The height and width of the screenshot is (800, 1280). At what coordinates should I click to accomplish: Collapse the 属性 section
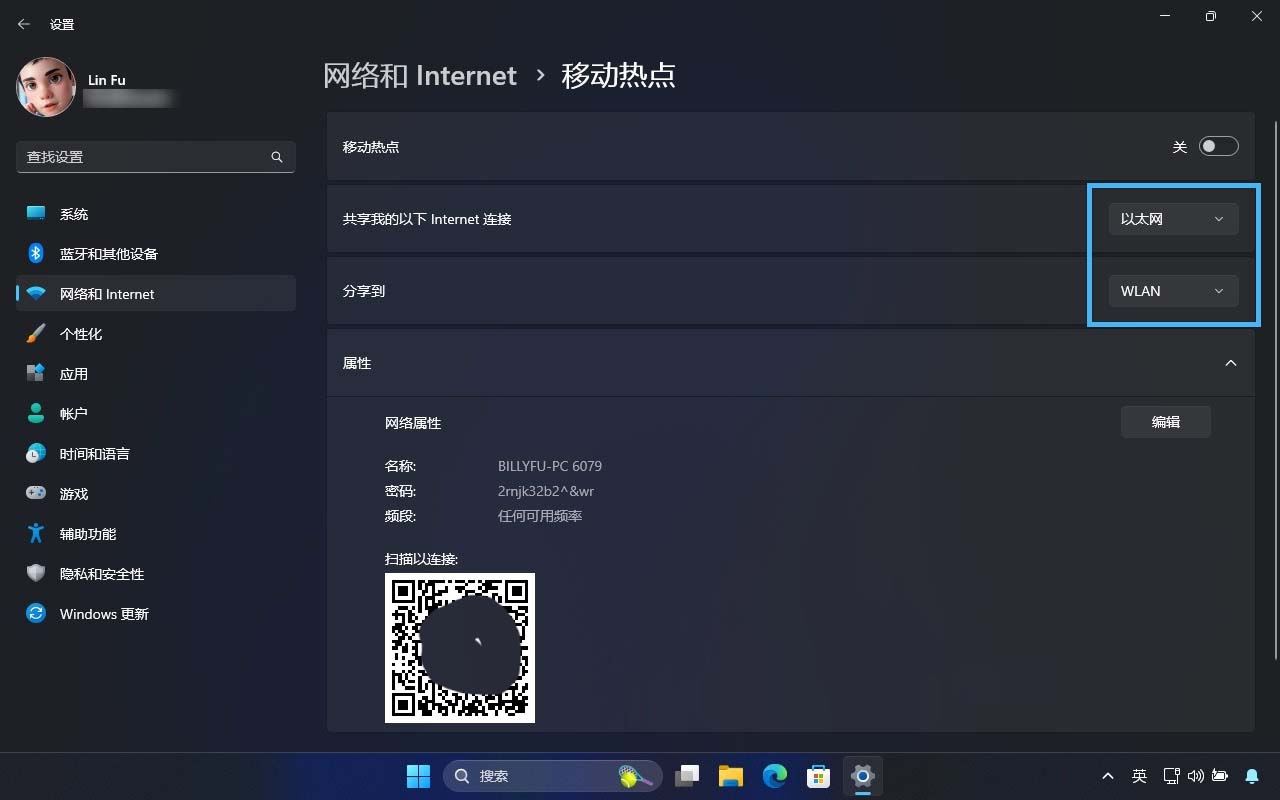click(x=1231, y=363)
